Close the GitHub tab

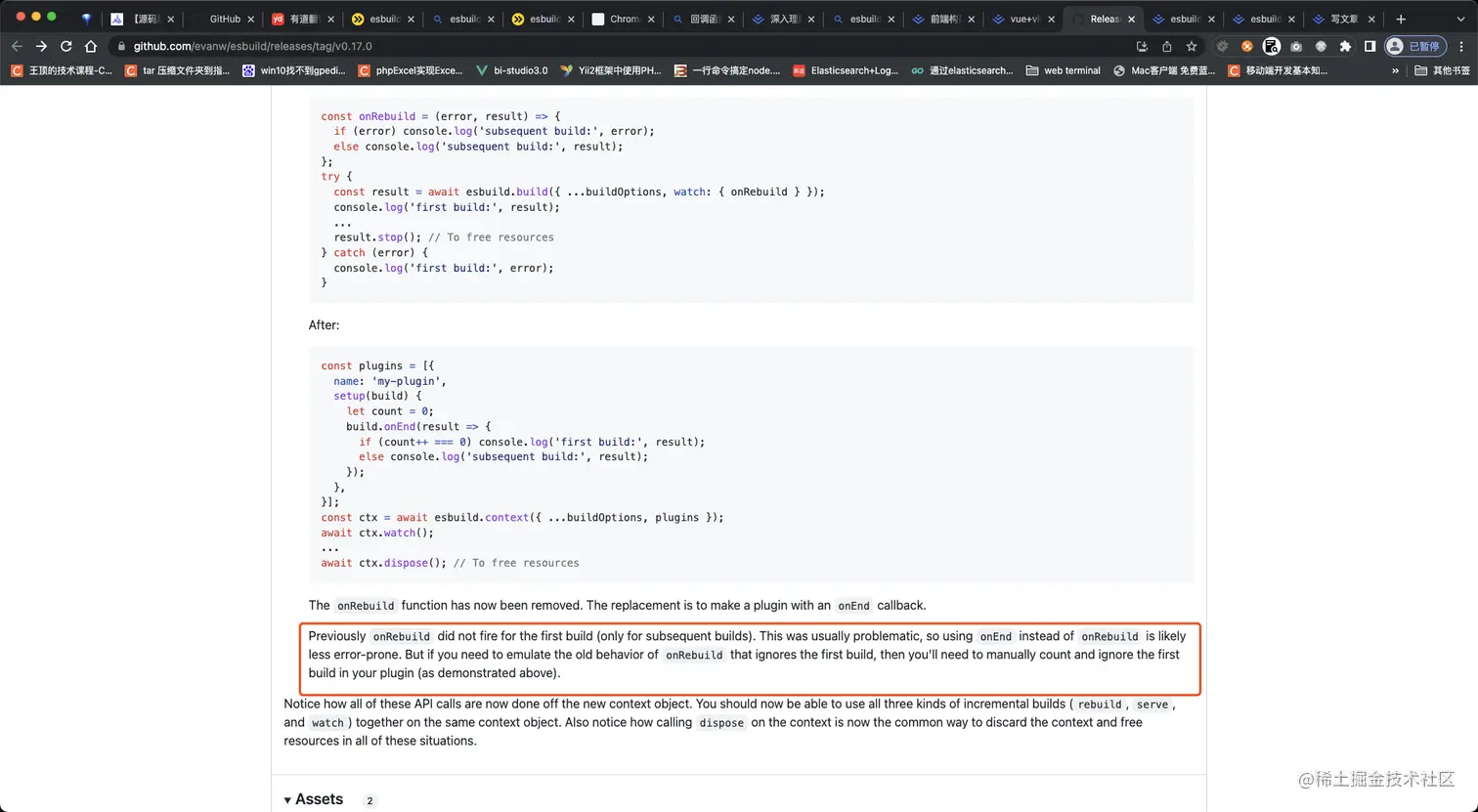pyautogui.click(x=250, y=19)
